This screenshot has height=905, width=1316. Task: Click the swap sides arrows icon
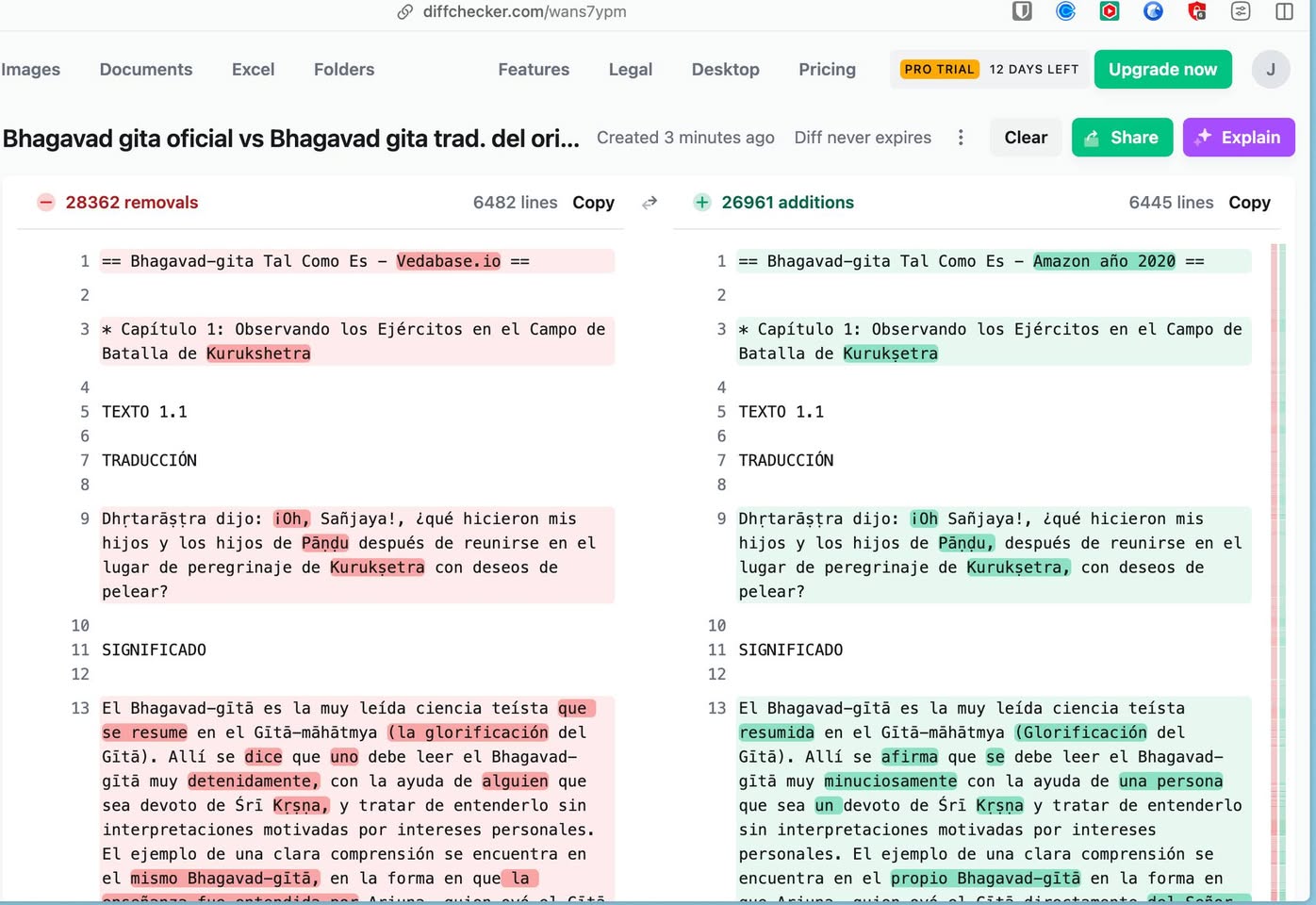tap(650, 203)
